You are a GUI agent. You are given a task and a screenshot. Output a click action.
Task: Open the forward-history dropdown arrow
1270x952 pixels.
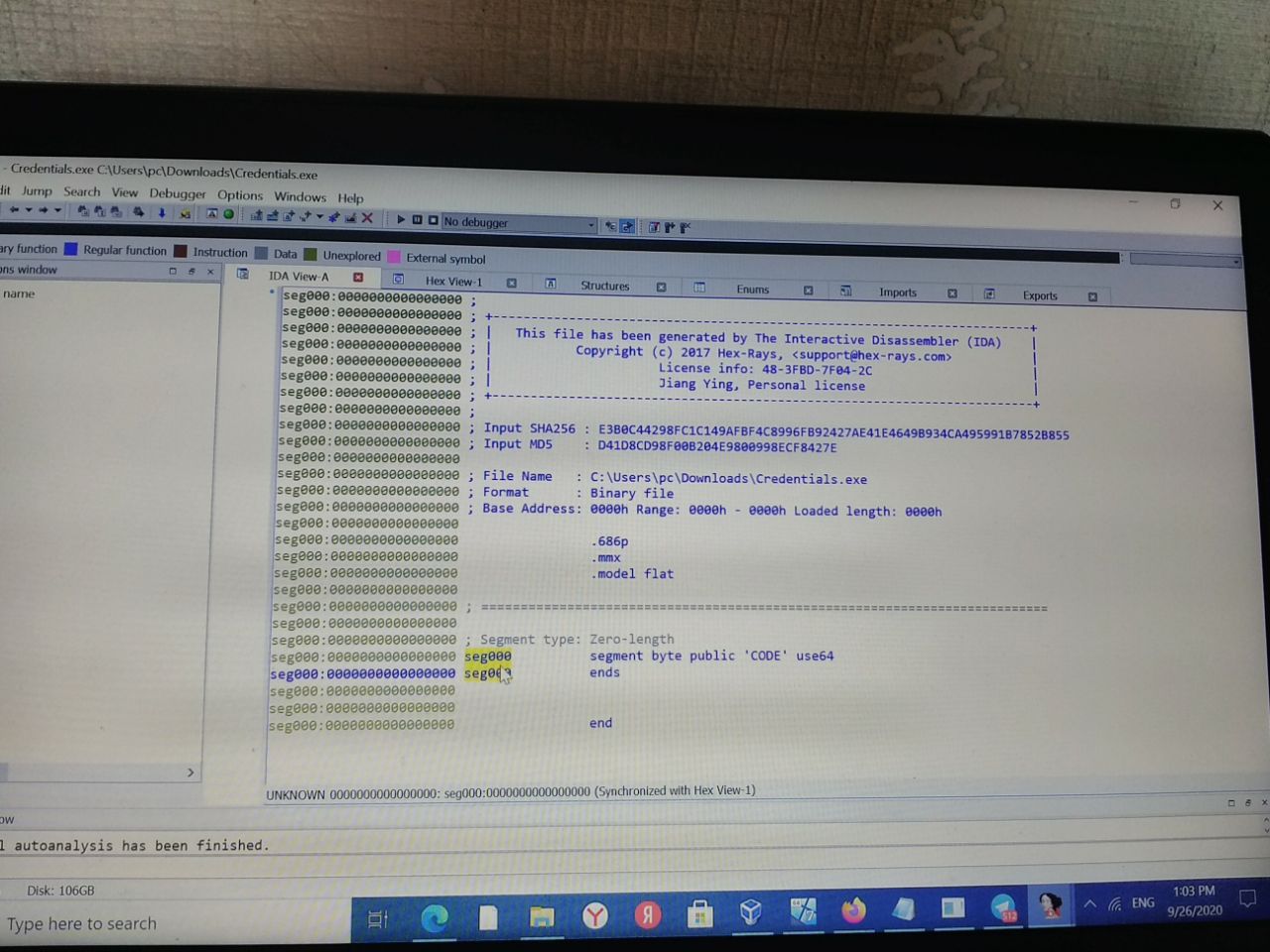point(58,210)
